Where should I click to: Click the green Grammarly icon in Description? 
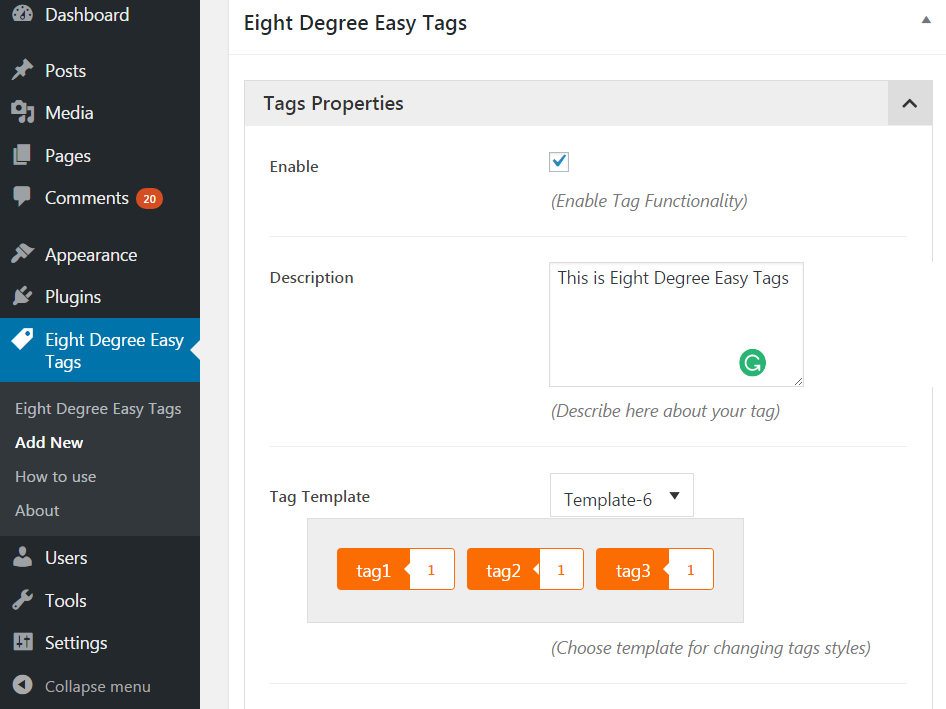[x=752, y=363]
